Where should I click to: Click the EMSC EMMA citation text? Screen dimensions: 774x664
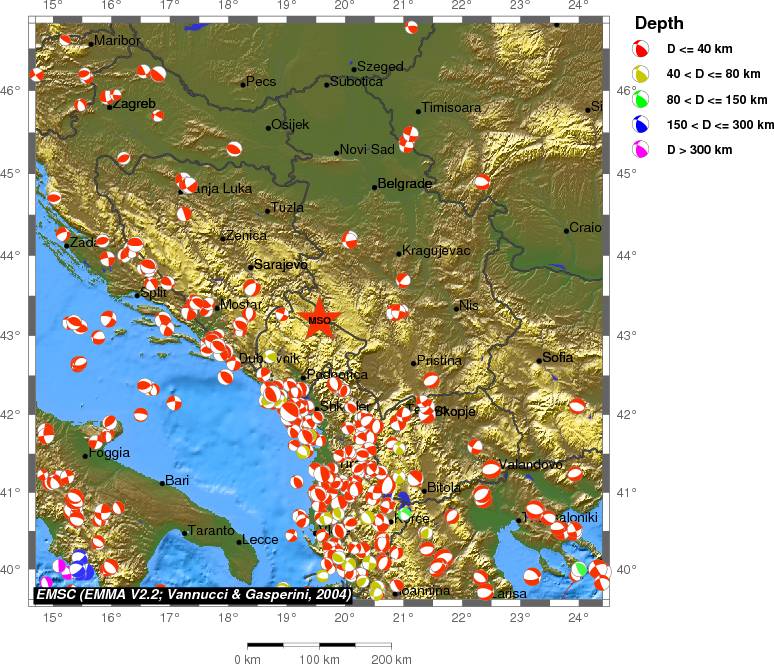click(192, 594)
